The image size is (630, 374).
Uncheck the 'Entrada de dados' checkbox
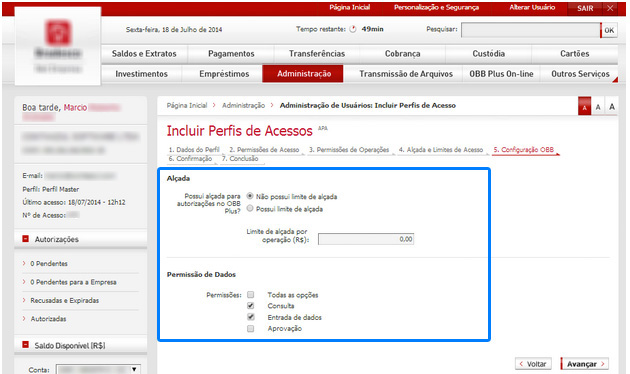[x=251, y=317]
